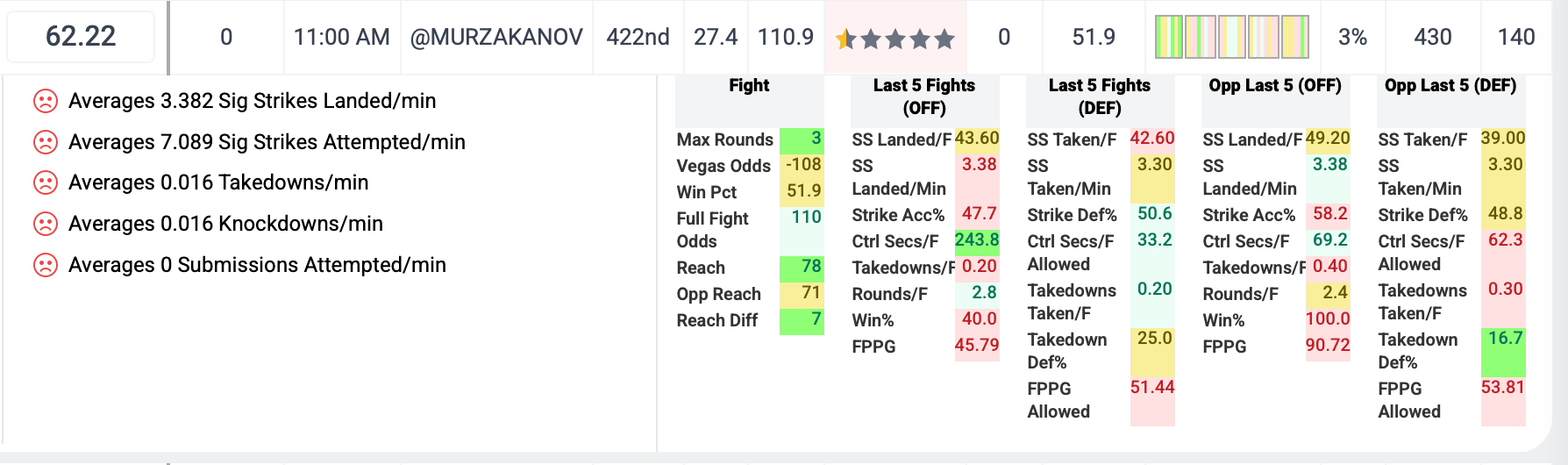Image resolution: width=1568 pixels, height=465 pixels.
Task: Select the Opp Last 5 (OFF) header
Action: 1275,86
